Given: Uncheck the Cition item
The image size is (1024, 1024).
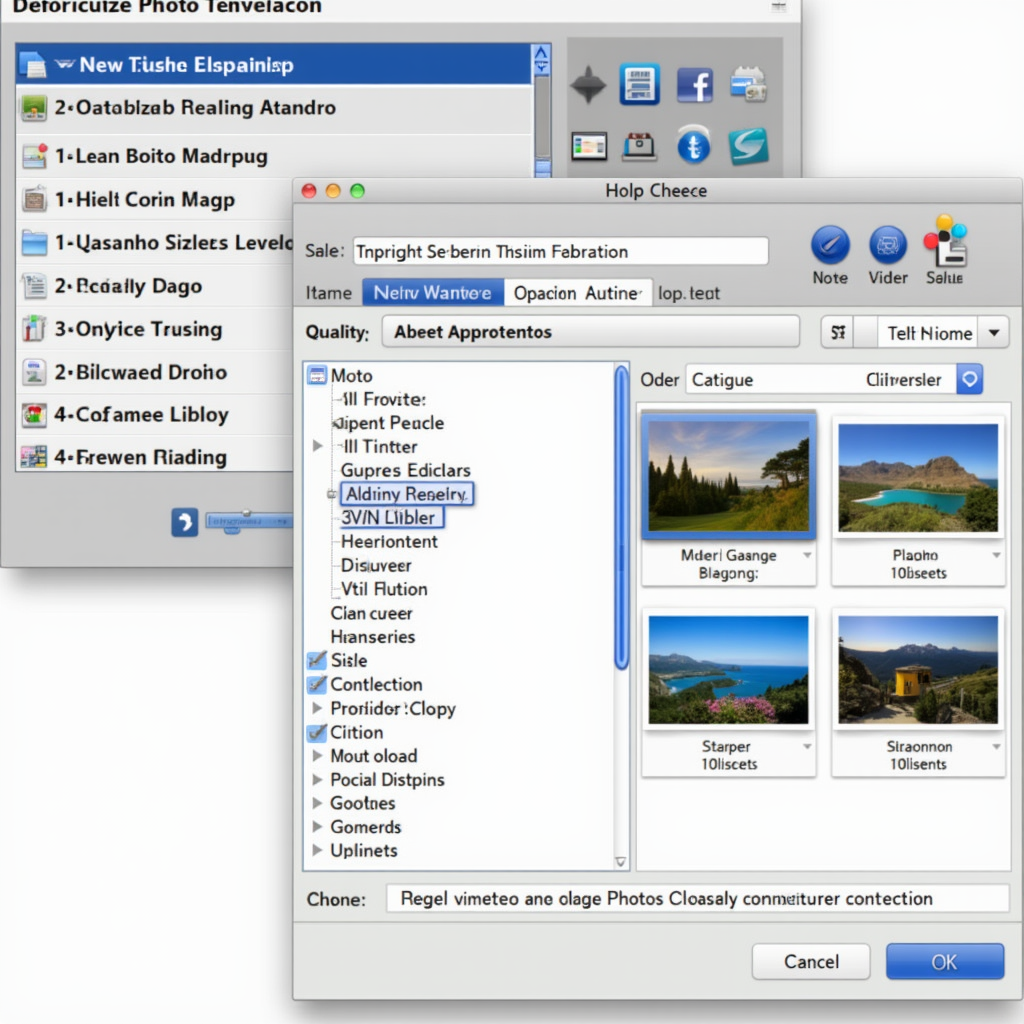Looking at the screenshot, I should (x=319, y=733).
